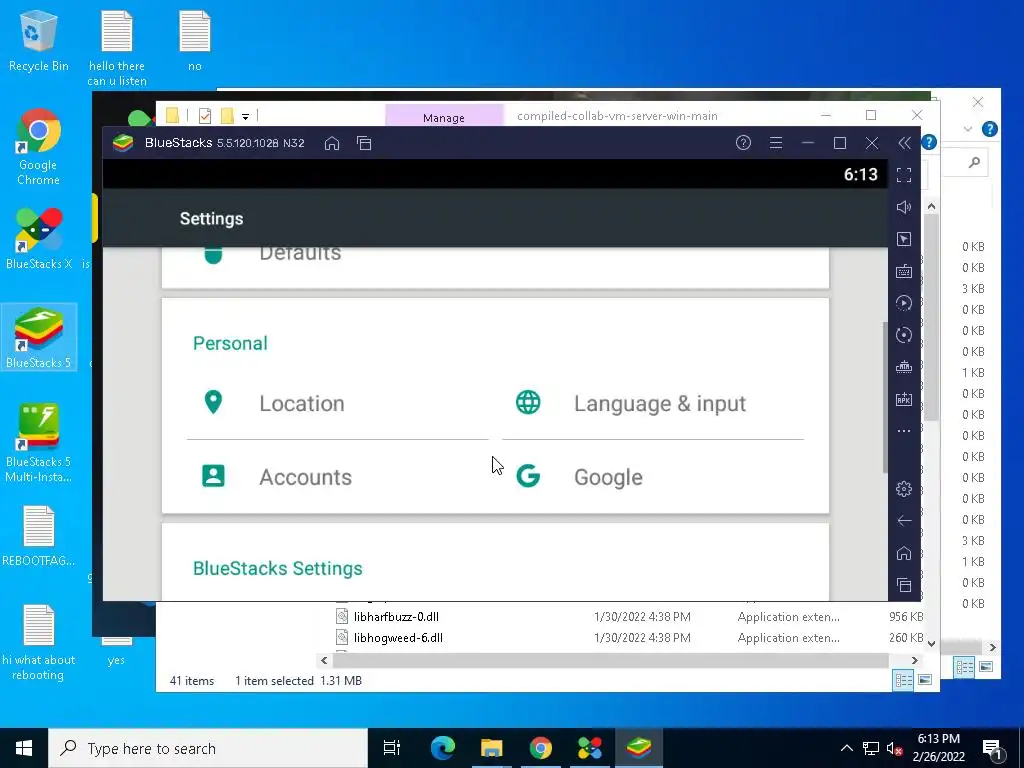The image size is (1024, 768).
Task: Open Language & input settings
Action: (653, 403)
